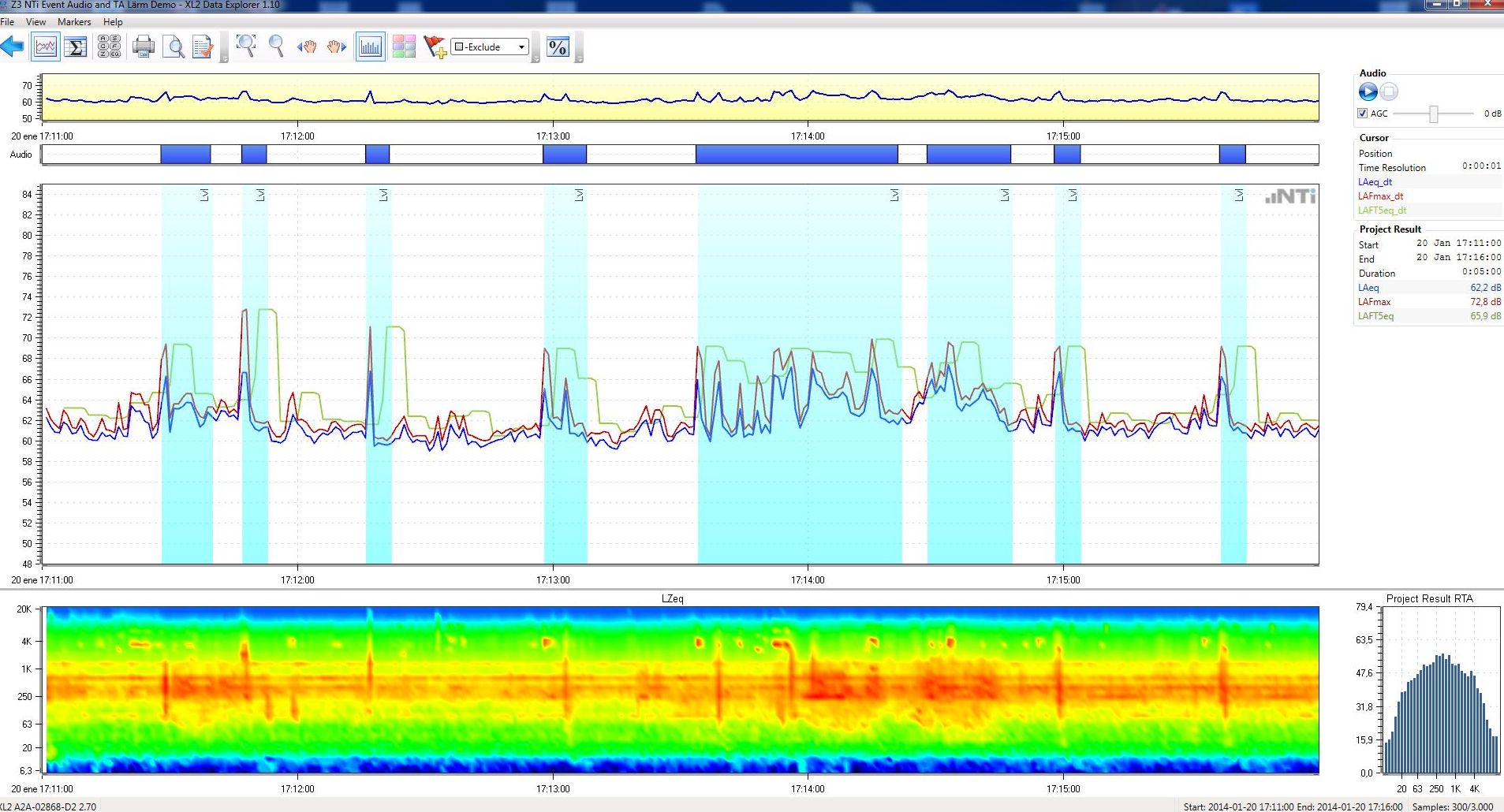Select the level-versus-time chart view
The height and width of the screenshot is (812, 1504).
[x=46, y=47]
